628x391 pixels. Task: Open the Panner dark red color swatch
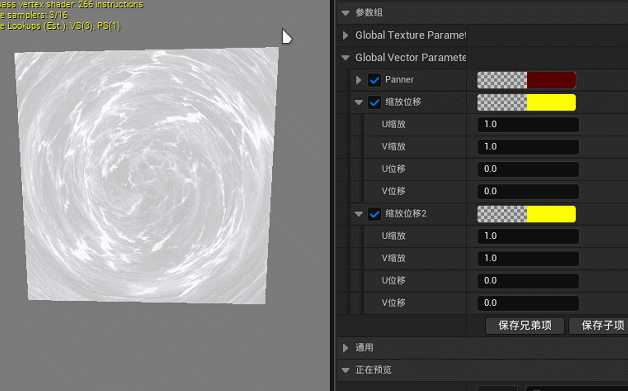click(526, 80)
